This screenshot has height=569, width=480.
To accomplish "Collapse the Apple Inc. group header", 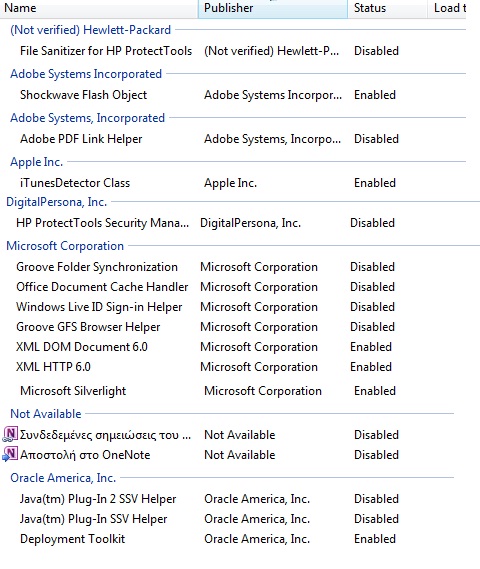I will [x=37, y=161].
